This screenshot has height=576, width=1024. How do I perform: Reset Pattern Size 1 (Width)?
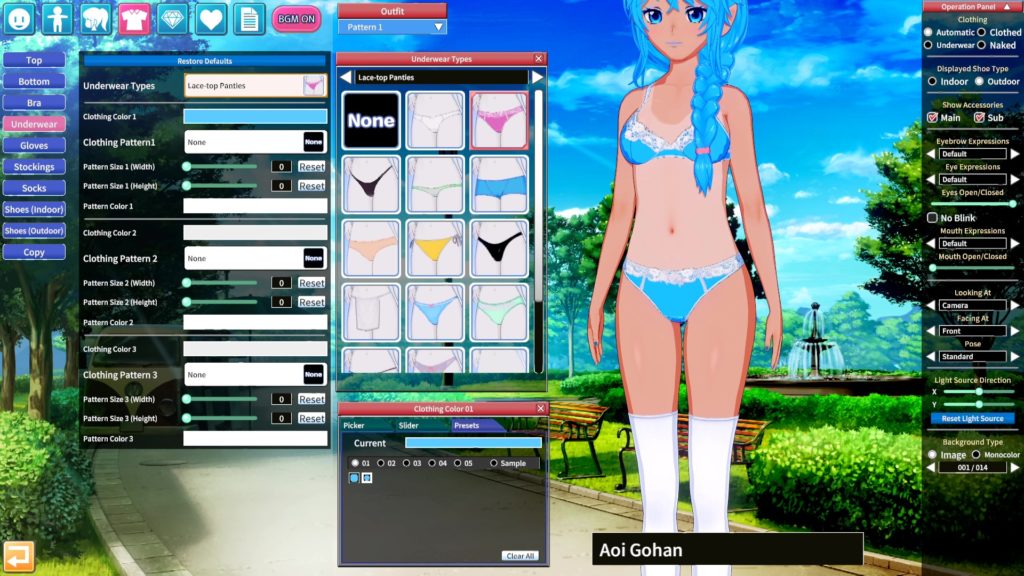pyautogui.click(x=312, y=167)
